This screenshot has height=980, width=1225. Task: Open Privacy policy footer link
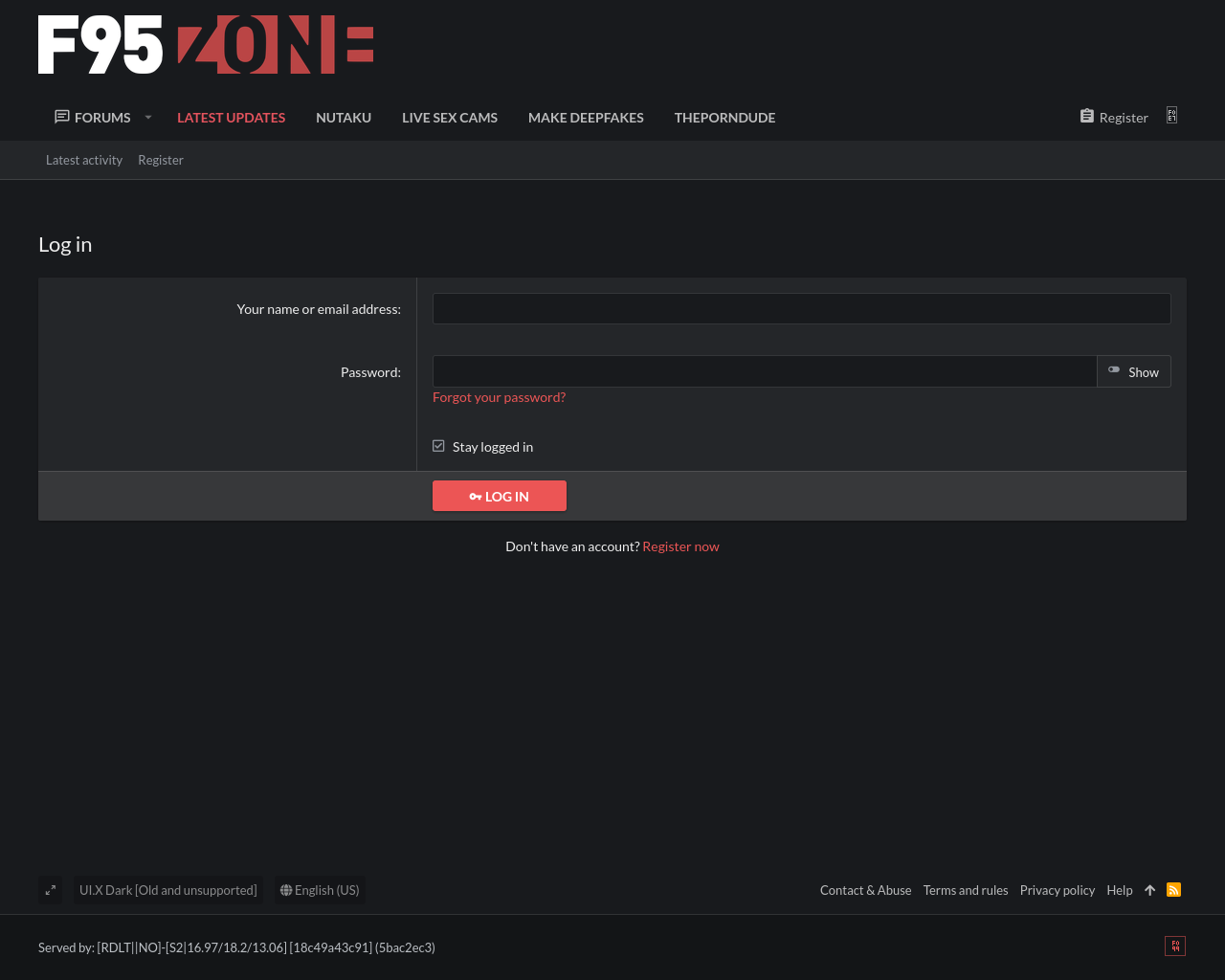[1058, 890]
